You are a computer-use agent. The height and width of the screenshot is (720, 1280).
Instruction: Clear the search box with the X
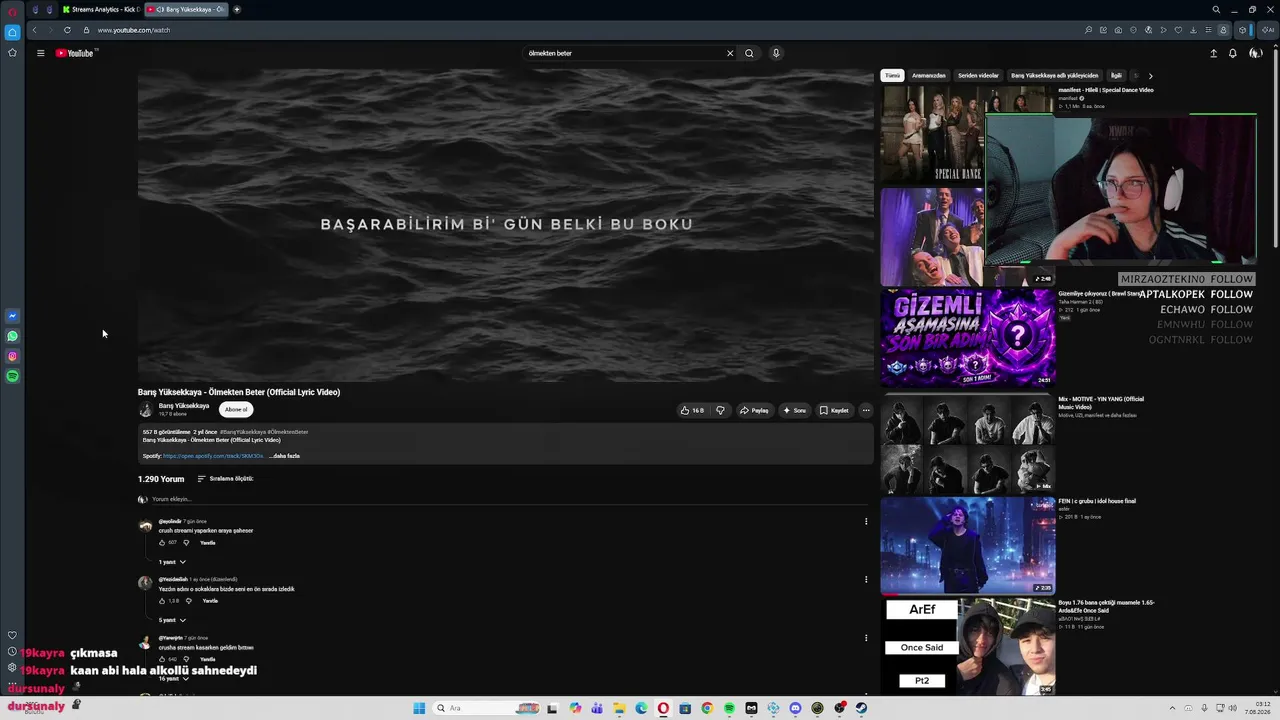tap(730, 53)
